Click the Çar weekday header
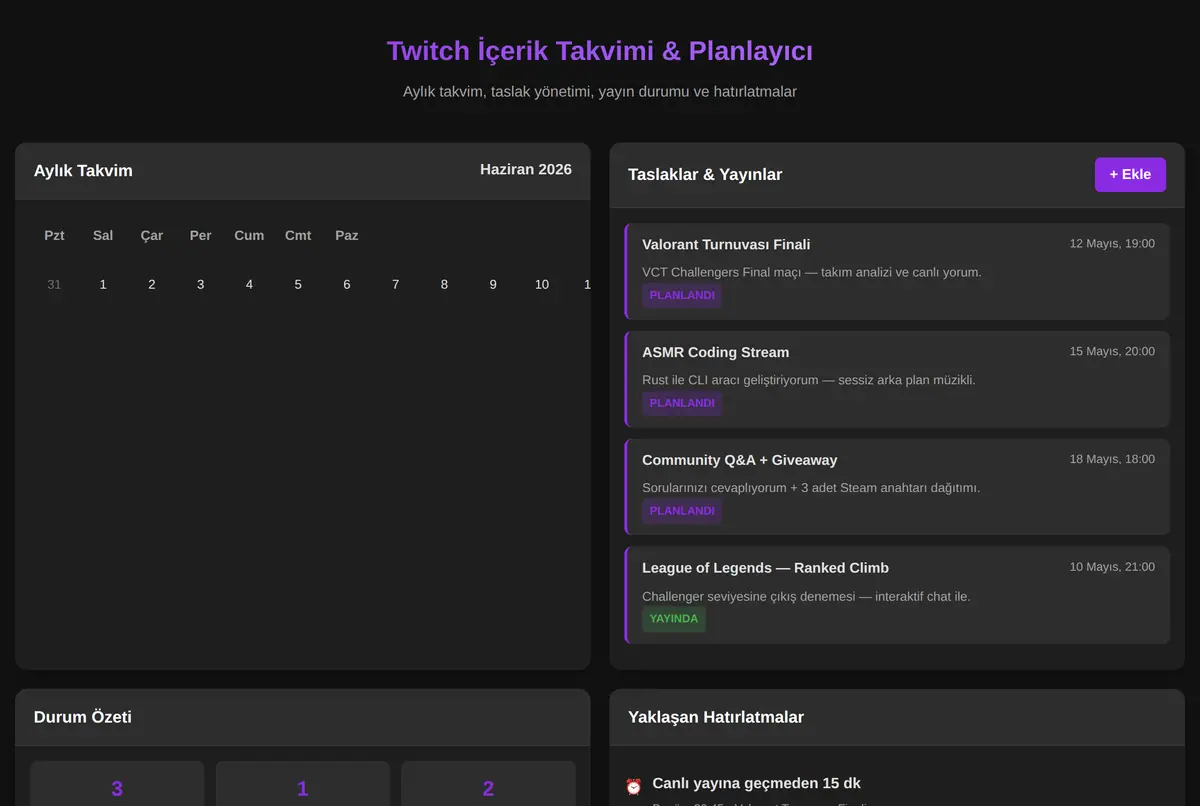 click(152, 236)
